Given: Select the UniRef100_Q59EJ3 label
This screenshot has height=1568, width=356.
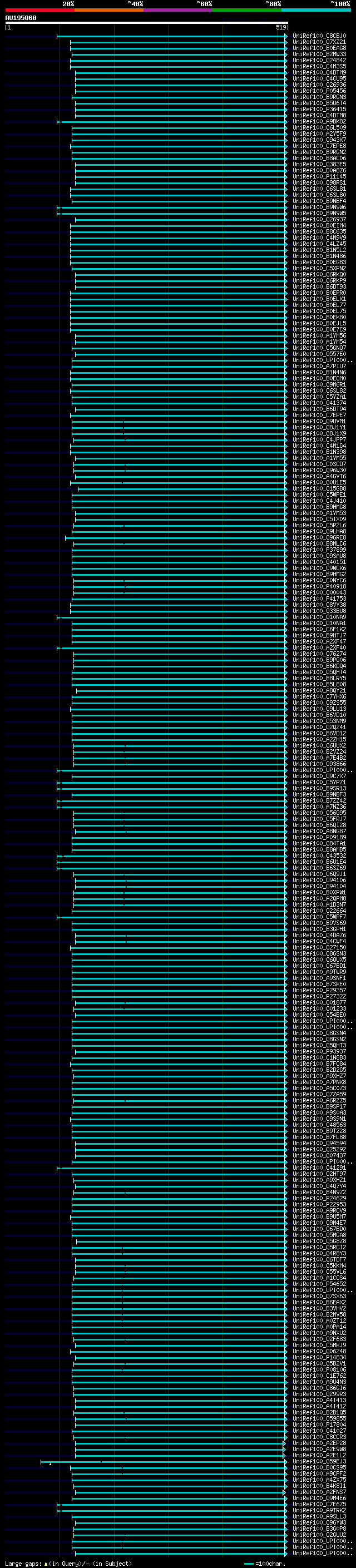Looking at the screenshot, I should coord(319,1462).
